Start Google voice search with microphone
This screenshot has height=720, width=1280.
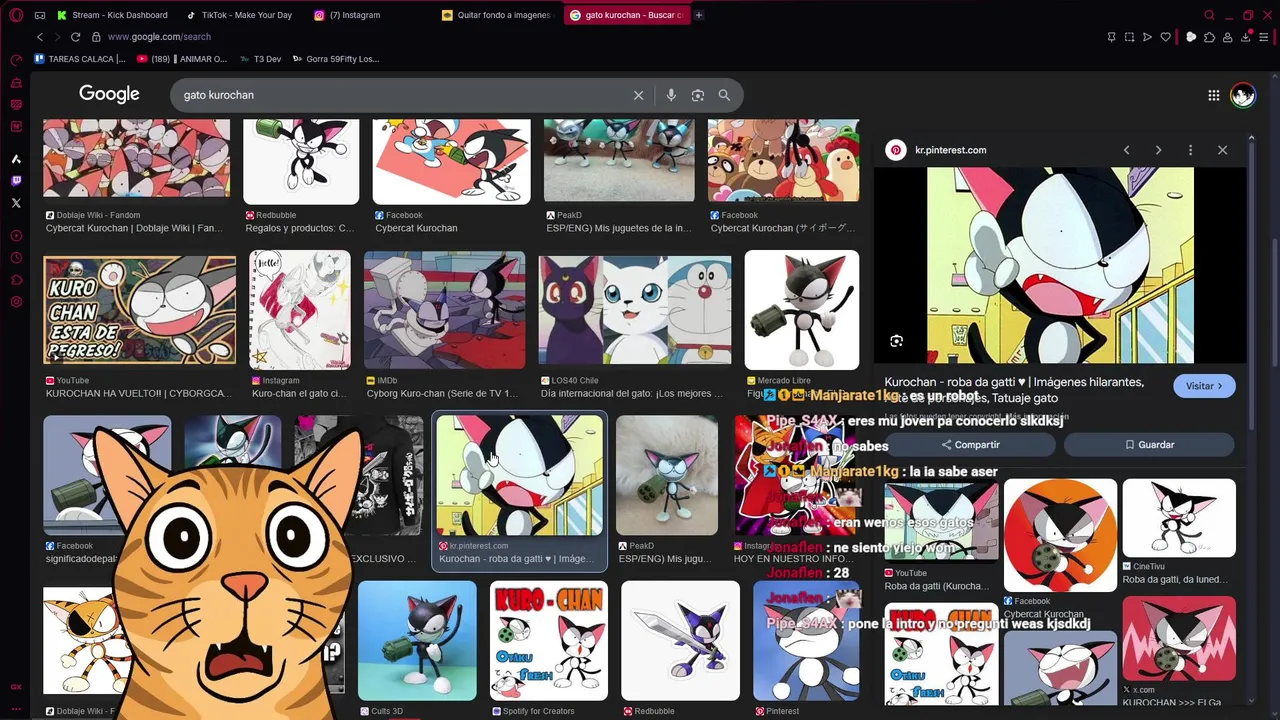point(671,95)
